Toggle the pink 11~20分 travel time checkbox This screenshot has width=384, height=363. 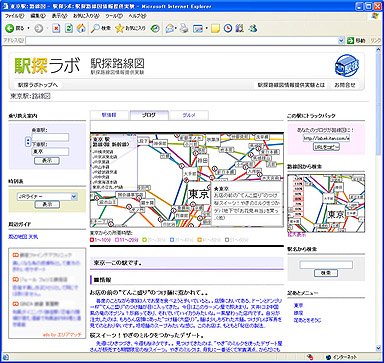[117, 240]
